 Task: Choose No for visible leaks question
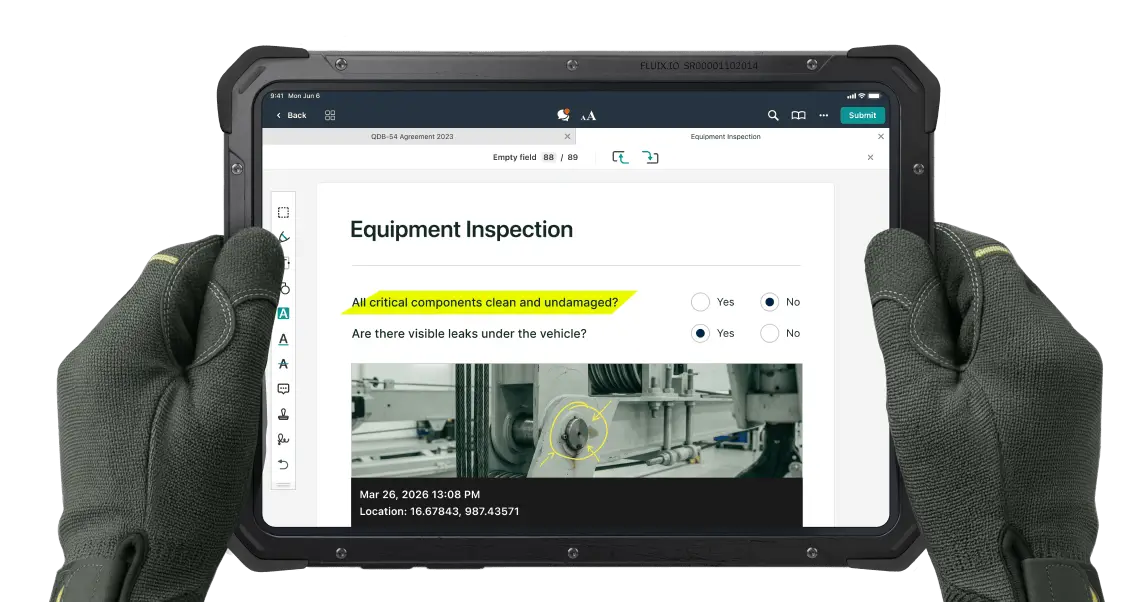point(769,333)
